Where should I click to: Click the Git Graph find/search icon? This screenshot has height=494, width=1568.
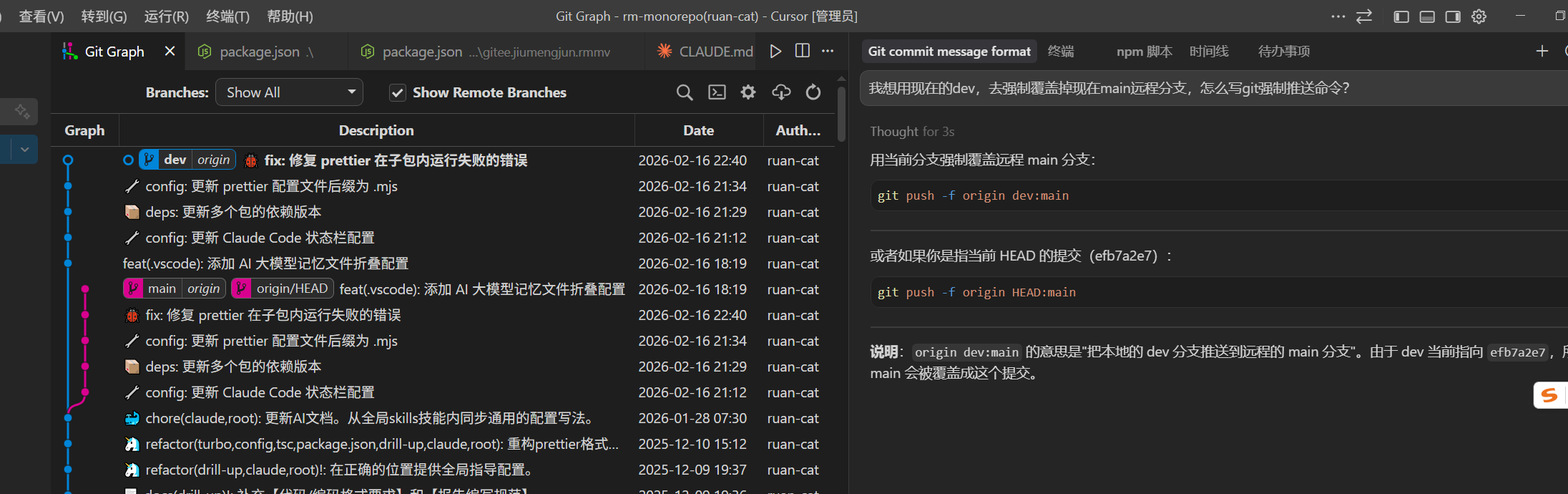pyautogui.click(x=684, y=92)
